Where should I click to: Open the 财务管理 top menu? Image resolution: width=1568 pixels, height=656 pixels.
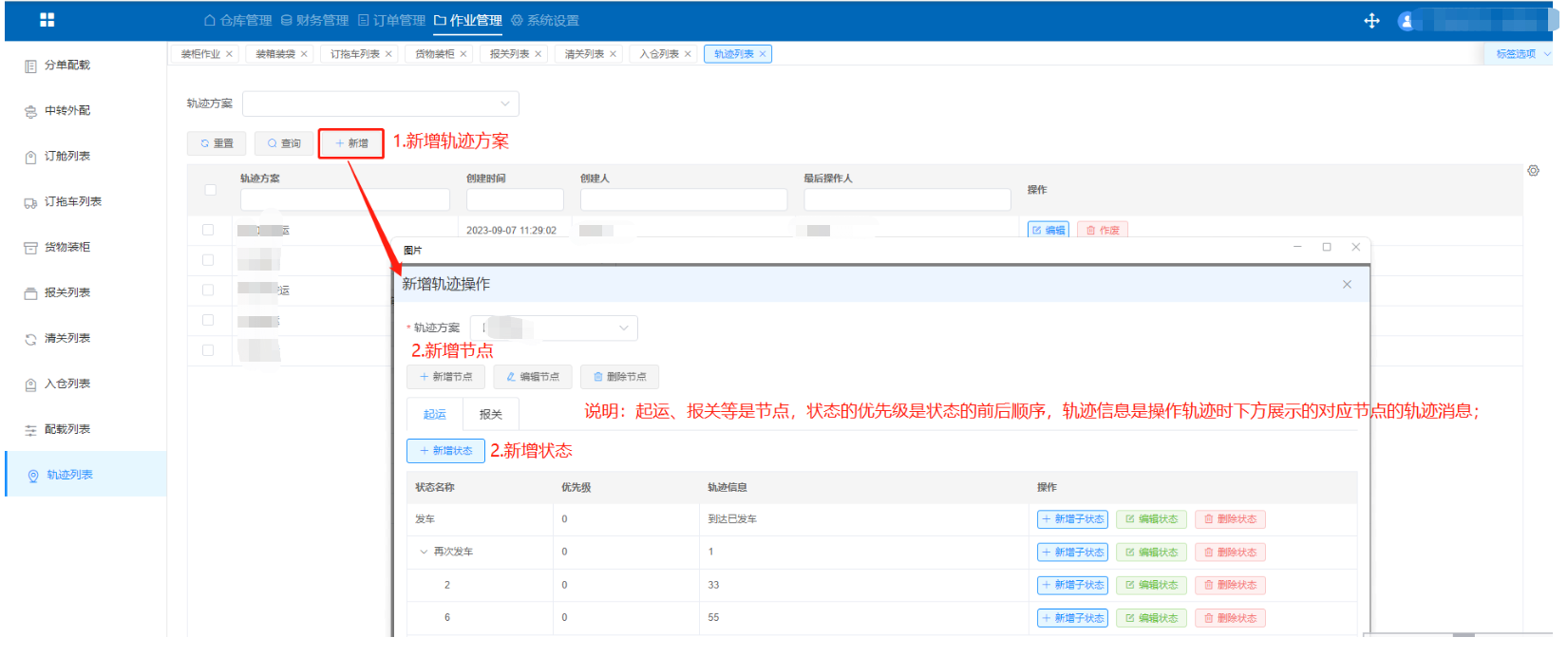click(314, 21)
